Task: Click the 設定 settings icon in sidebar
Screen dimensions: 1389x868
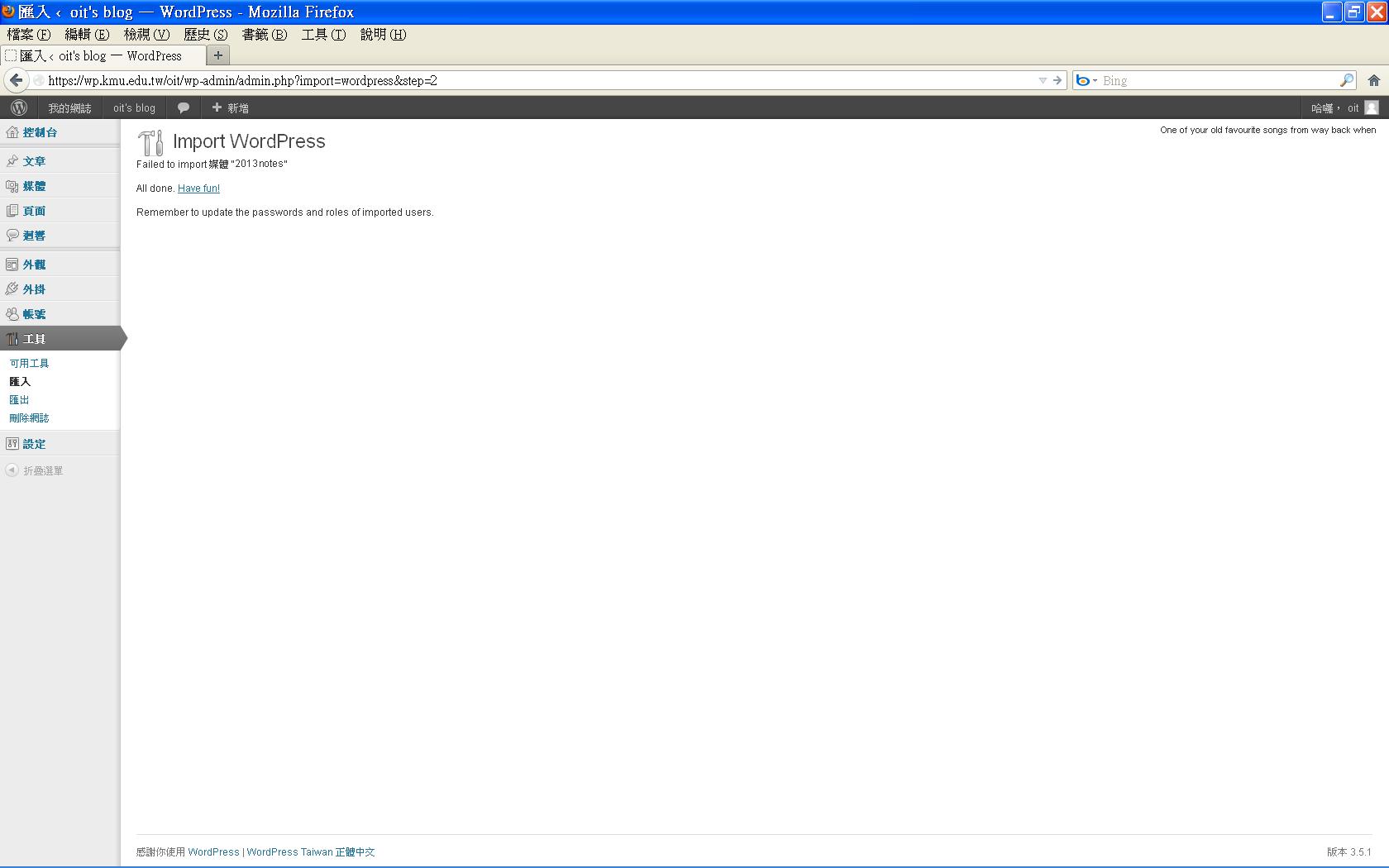Action: [12, 444]
